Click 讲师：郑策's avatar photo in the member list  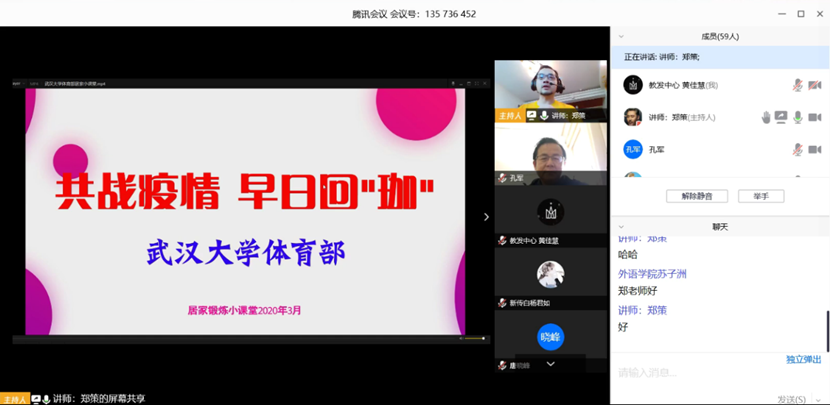pos(633,117)
